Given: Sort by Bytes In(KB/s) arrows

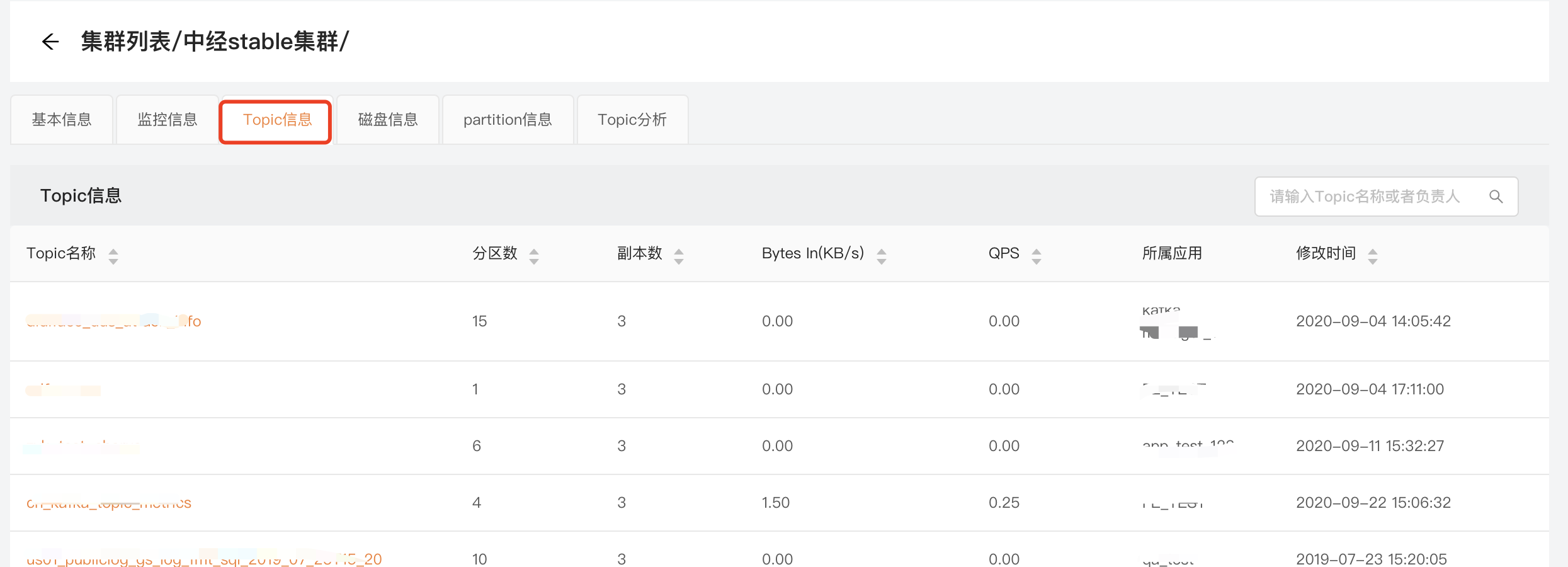Looking at the screenshot, I should point(882,256).
